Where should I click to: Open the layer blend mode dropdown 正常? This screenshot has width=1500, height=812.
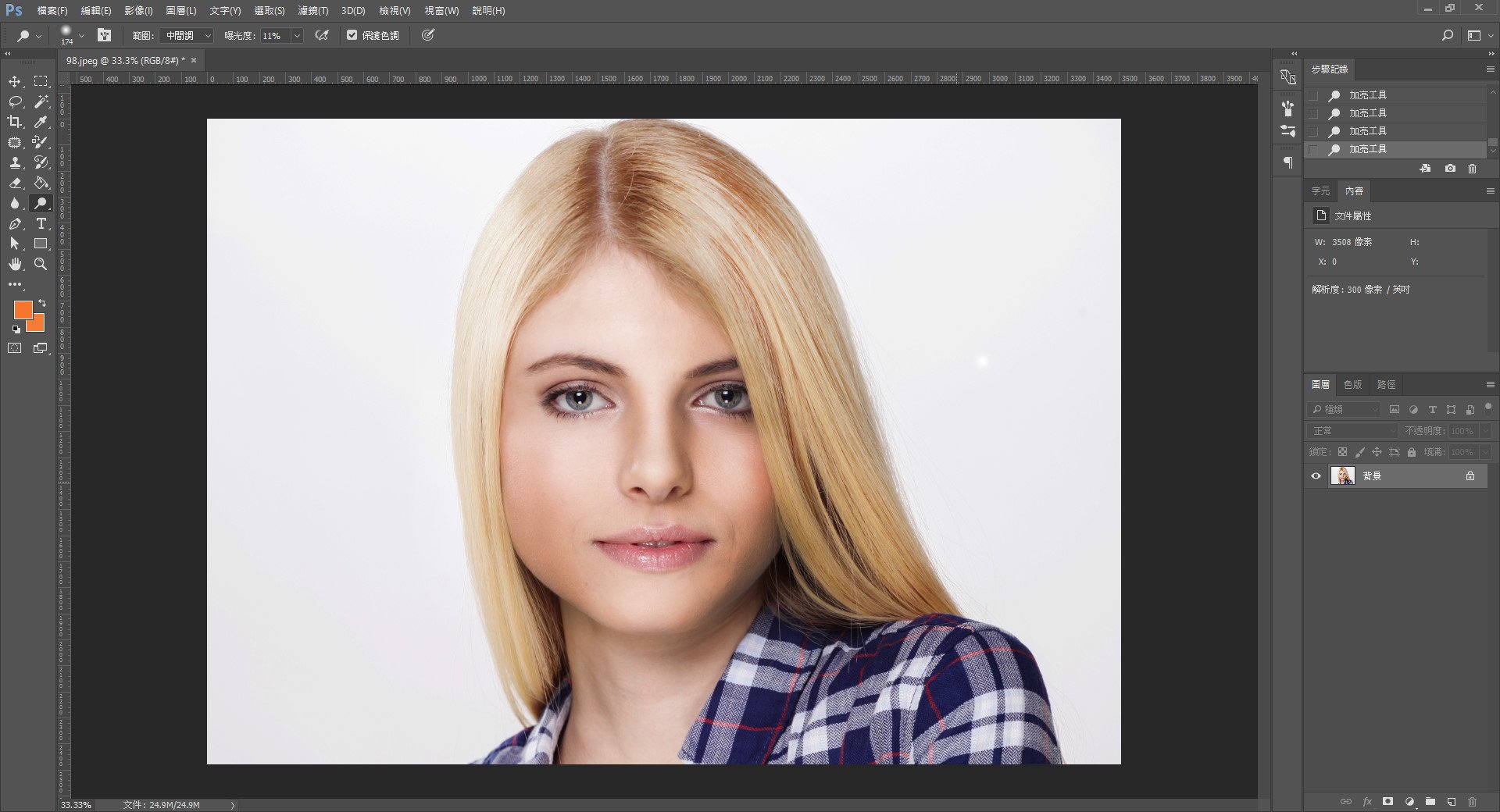pyautogui.click(x=1352, y=431)
